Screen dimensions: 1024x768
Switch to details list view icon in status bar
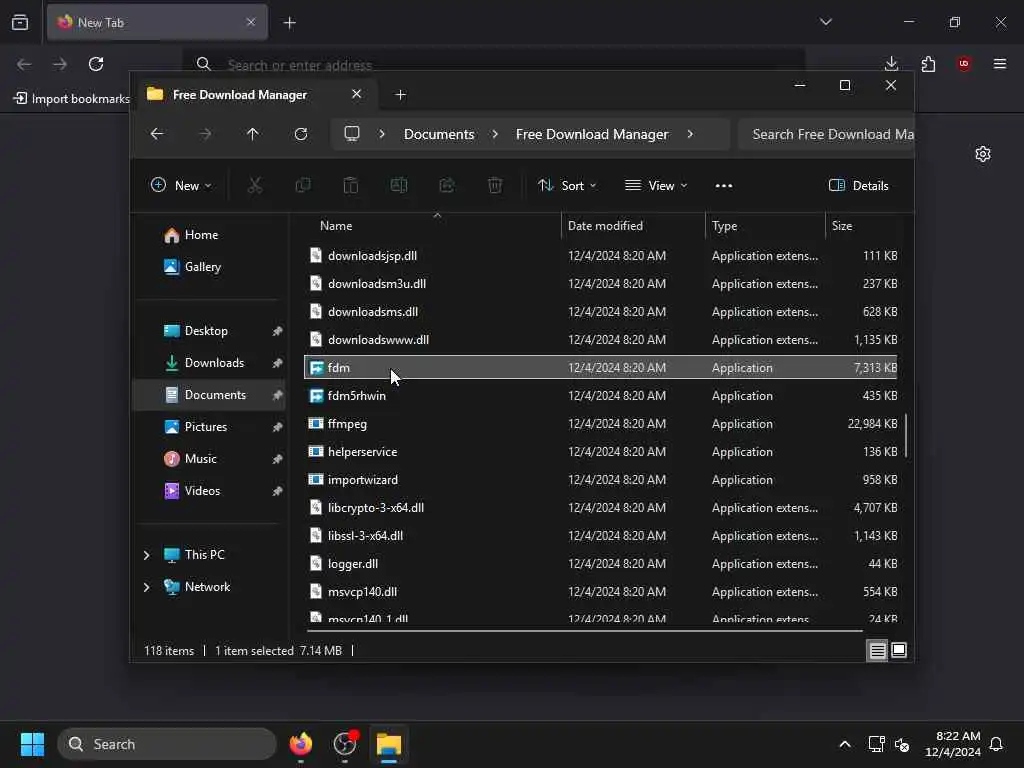pyautogui.click(x=877, y=650)
